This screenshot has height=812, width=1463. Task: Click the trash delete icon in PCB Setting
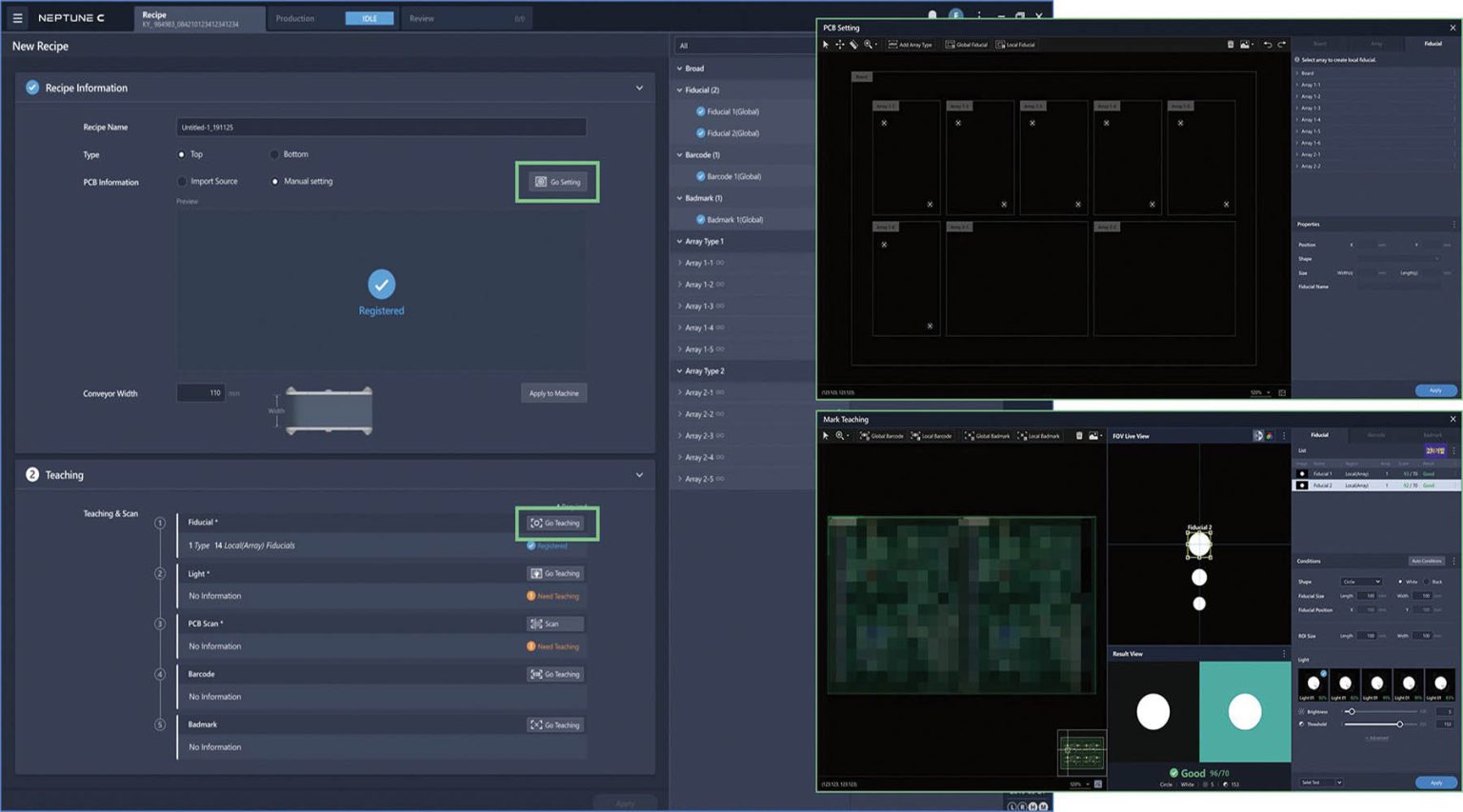pos(1231,45)
